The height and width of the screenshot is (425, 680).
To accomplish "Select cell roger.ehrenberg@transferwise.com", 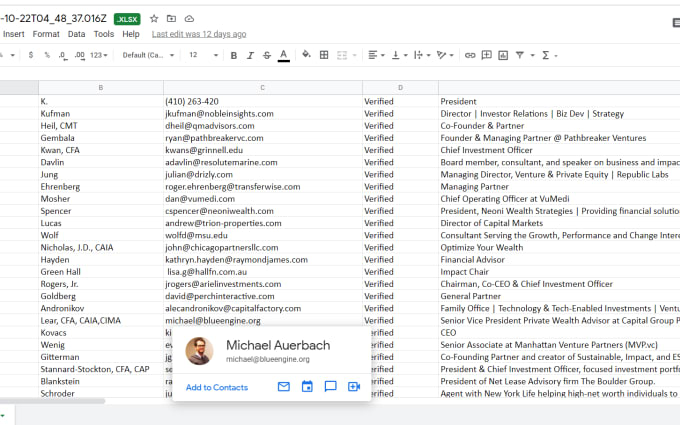I will [x=262, y=186].
